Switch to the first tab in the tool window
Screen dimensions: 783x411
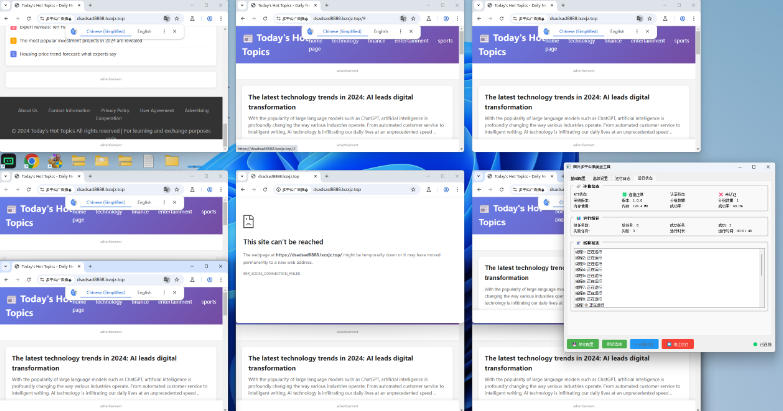coord(578,177)
